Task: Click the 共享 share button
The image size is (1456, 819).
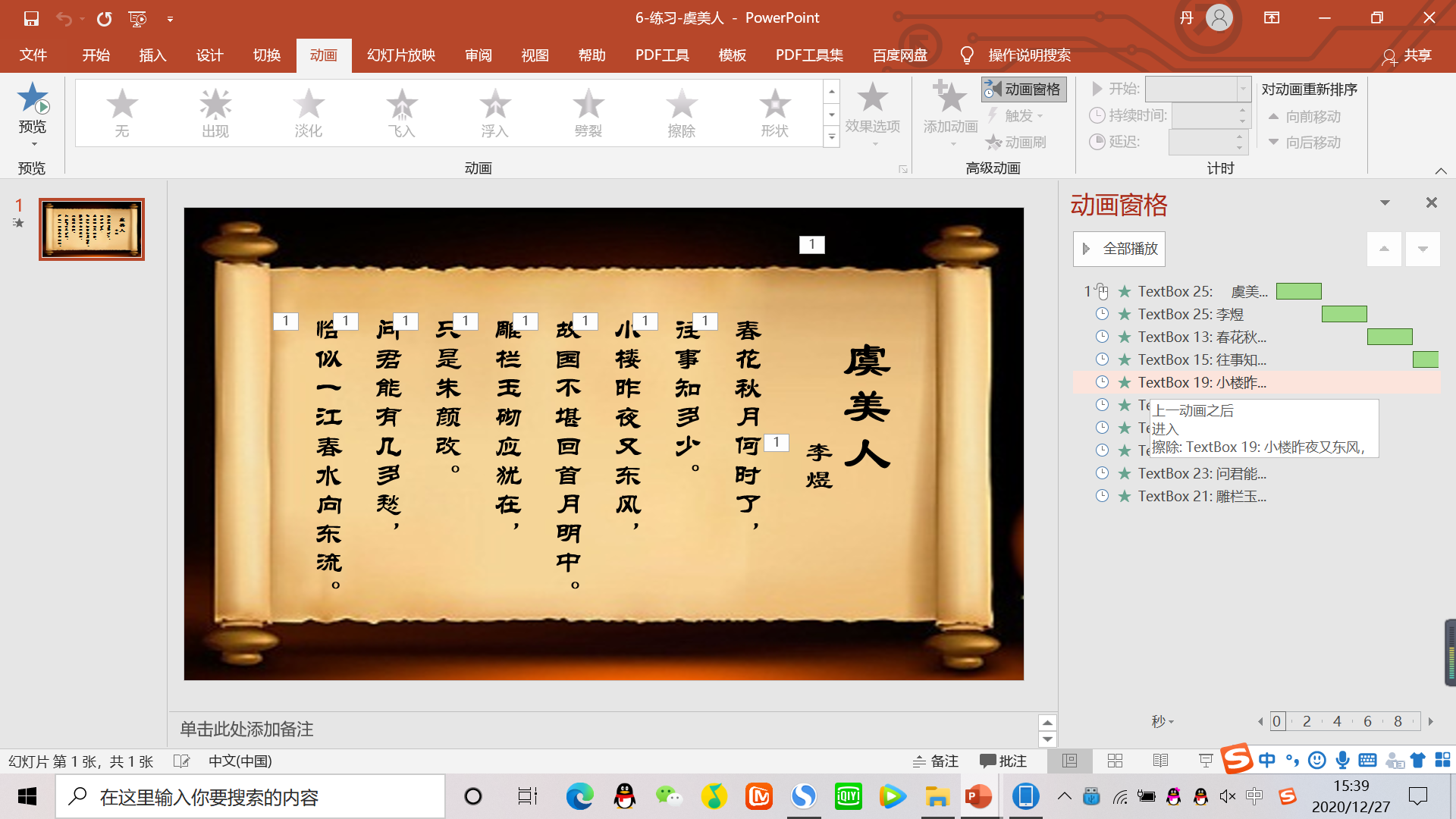Action: pyautogui.click(x=1407, y=55)
